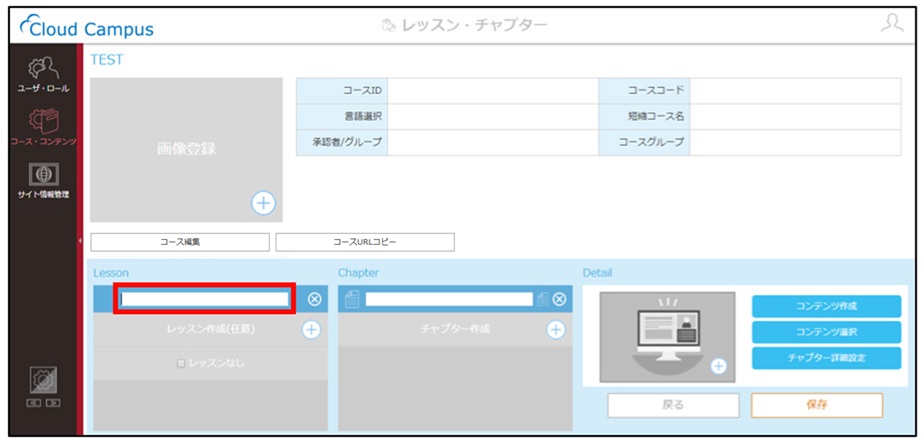Add a chapter with the plus icon
924x444 pixels.
[x=556, y=330]
